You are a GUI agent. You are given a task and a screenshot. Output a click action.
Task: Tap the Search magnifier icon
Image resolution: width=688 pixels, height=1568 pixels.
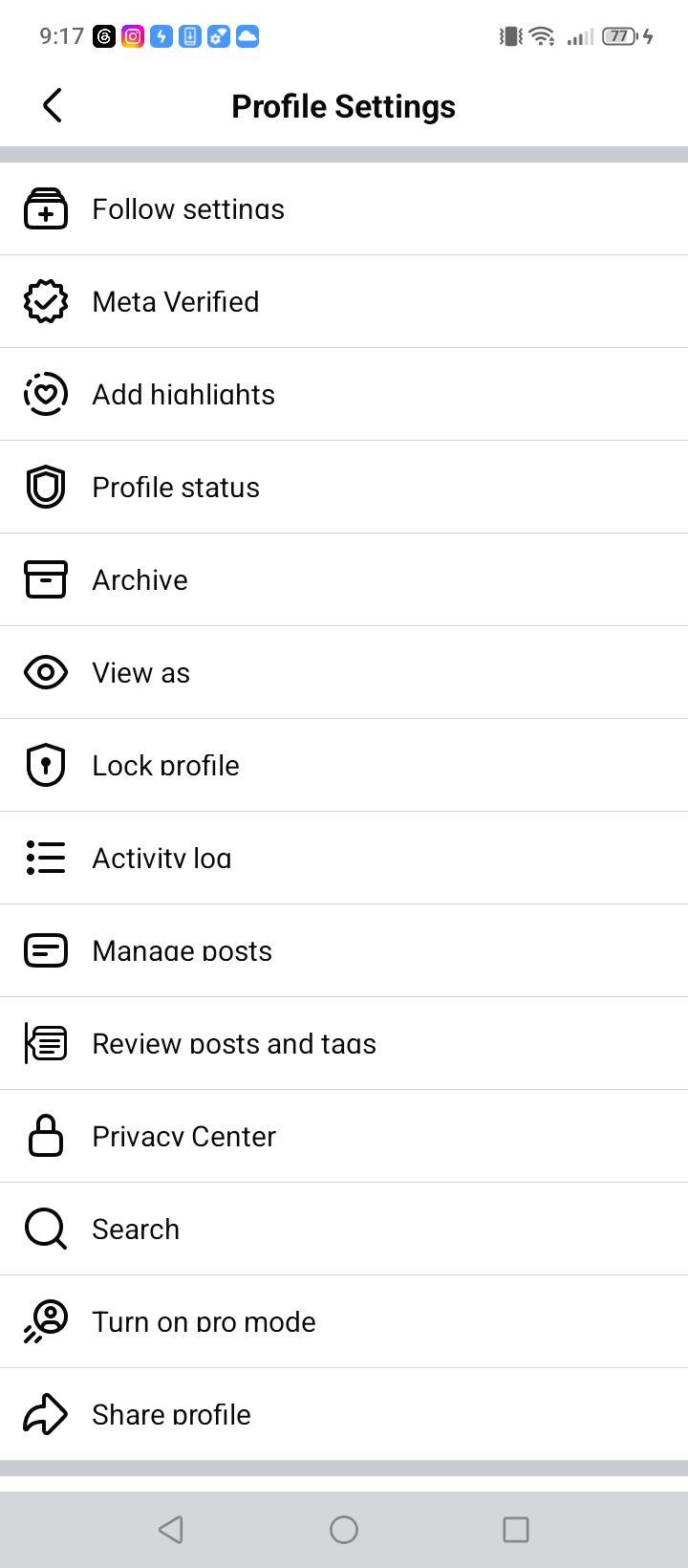click(46, 1229)
